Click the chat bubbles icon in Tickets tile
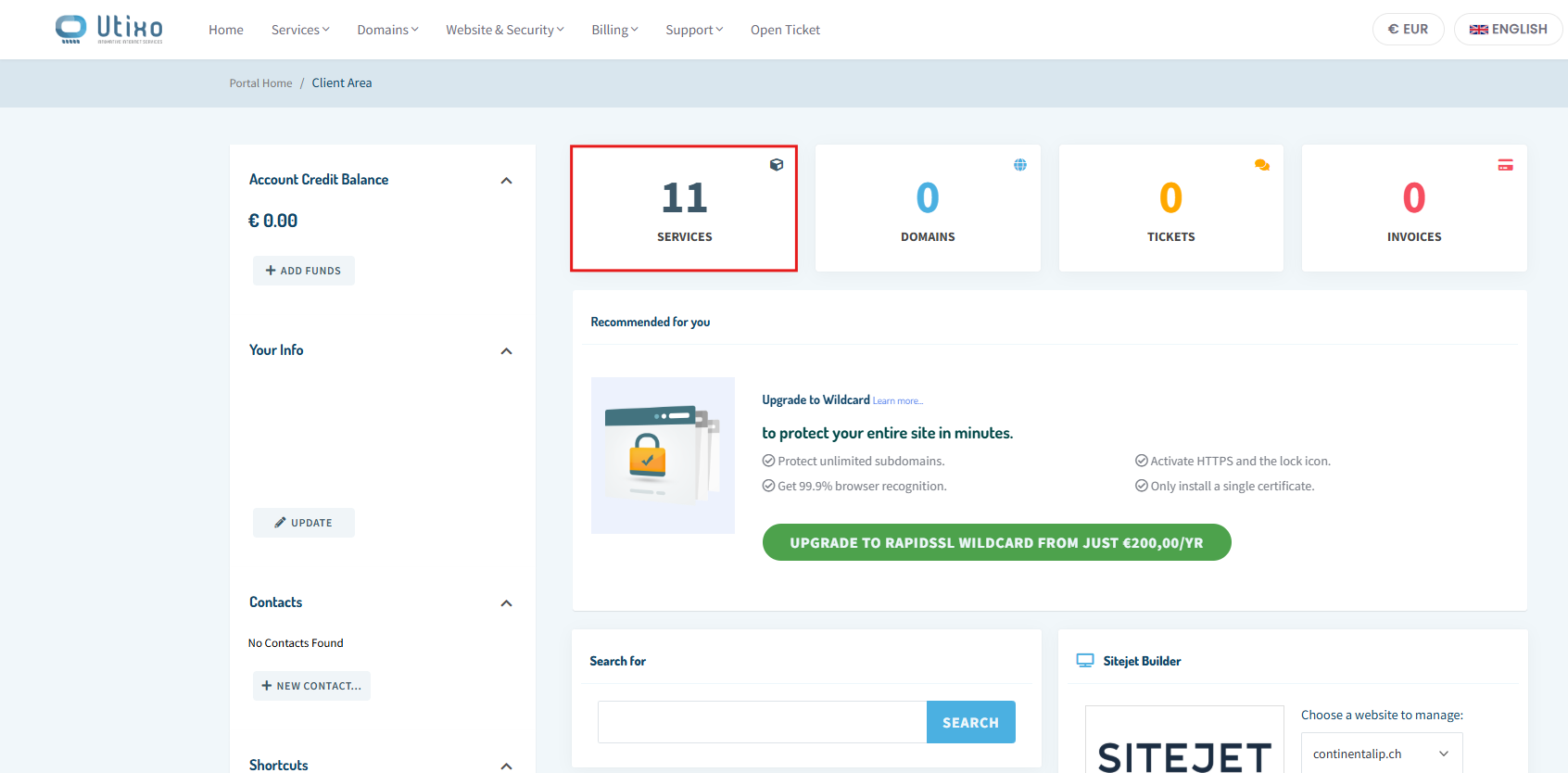The image size is (1568, 773). [1261, 165]
